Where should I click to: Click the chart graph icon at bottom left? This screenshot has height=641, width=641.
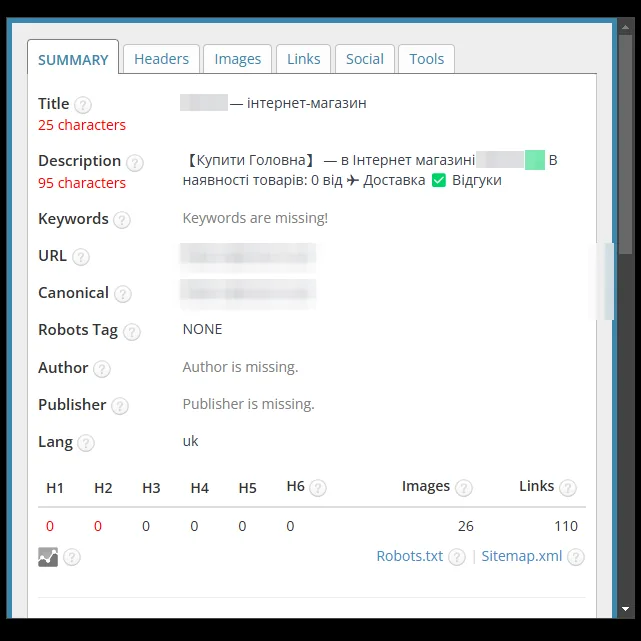[x=48, y=557]
